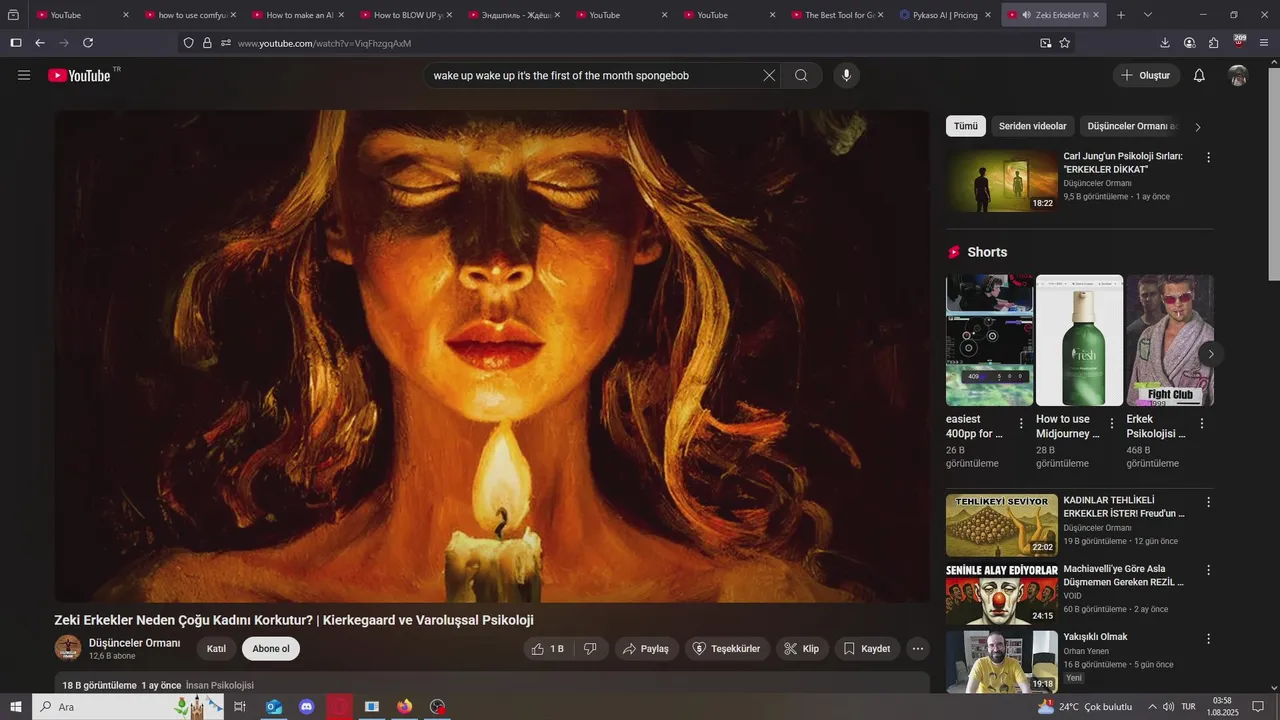Open Firefox View icon at tab strip start
Screen dimensions: 1280x720
(13, 15)
